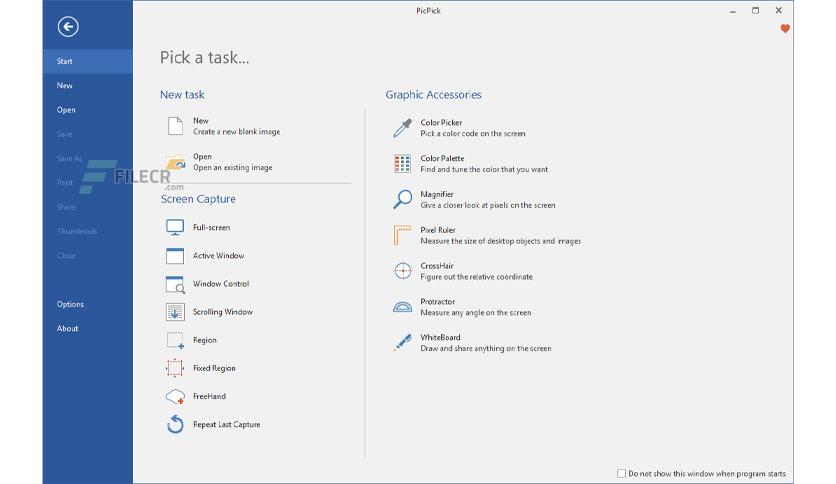Click the Scrolling Window capture icon

(175, 312)
